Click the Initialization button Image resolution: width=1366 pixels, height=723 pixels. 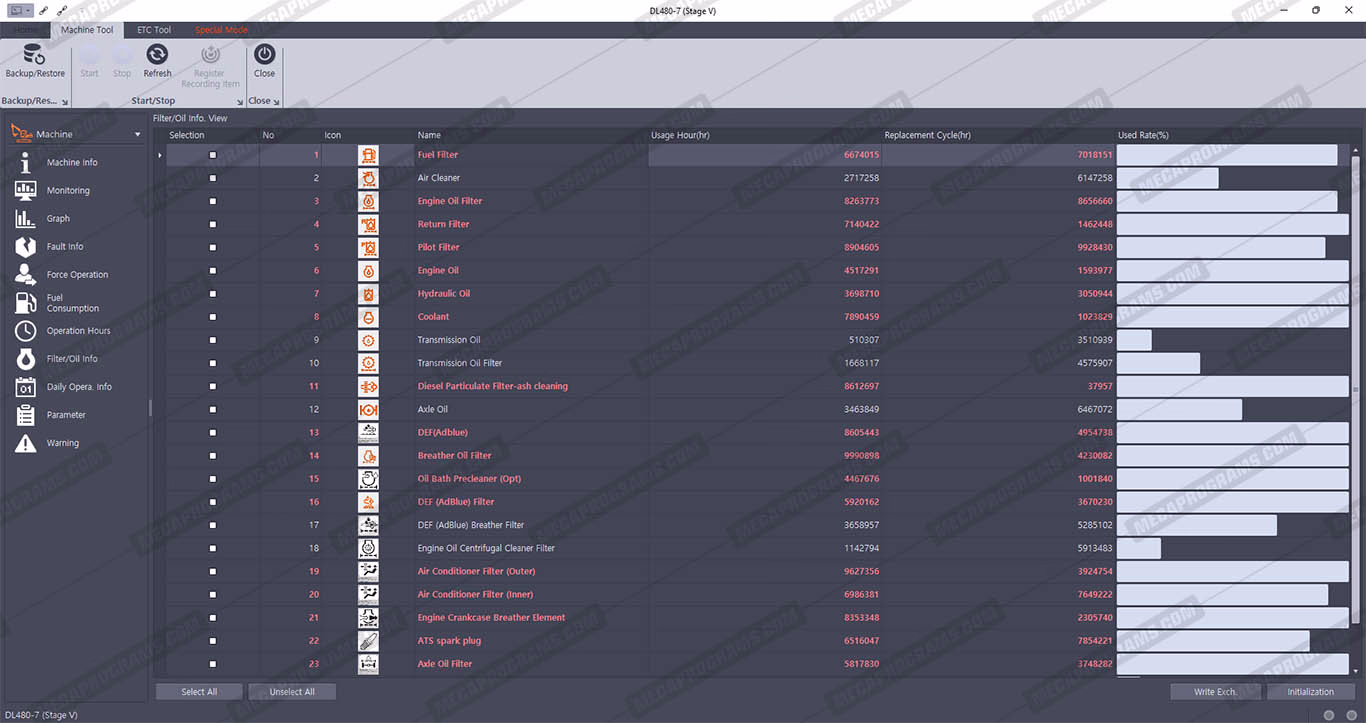(1310, 692)
